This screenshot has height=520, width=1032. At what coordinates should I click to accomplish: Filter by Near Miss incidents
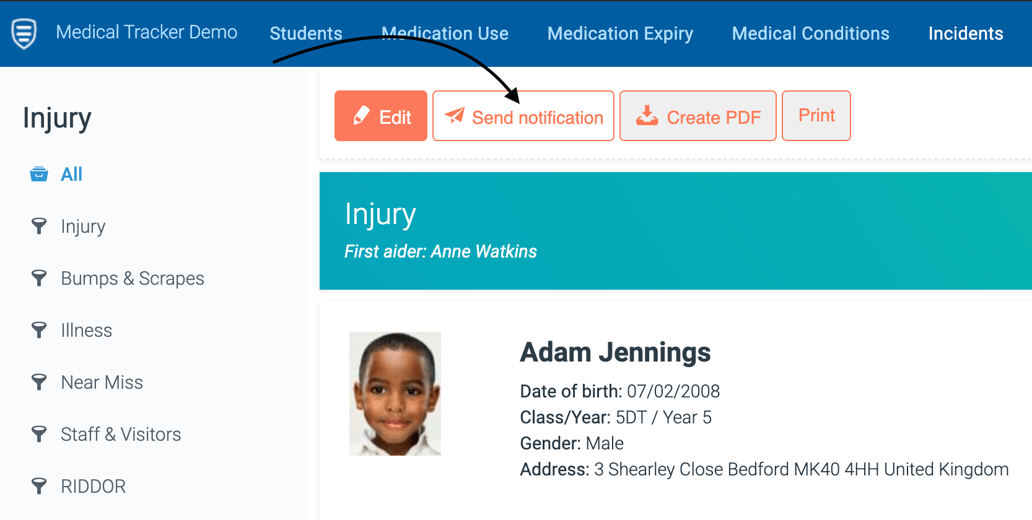click(102, 382)
